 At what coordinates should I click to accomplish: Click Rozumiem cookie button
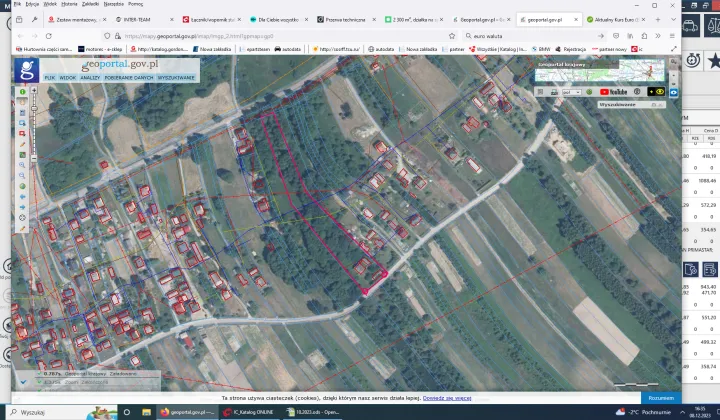click(661, 398)
